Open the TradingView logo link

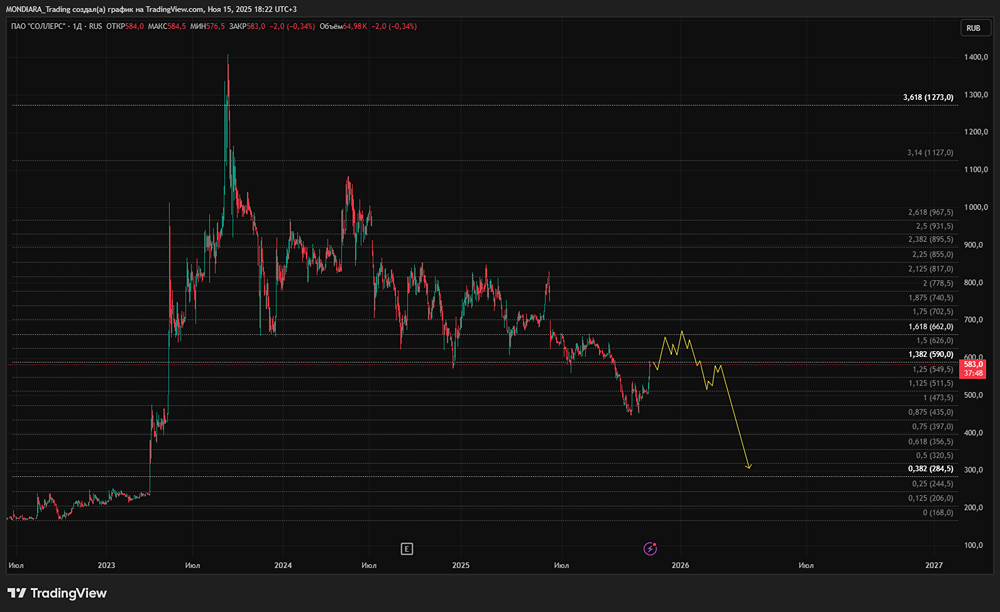point(57,593)
